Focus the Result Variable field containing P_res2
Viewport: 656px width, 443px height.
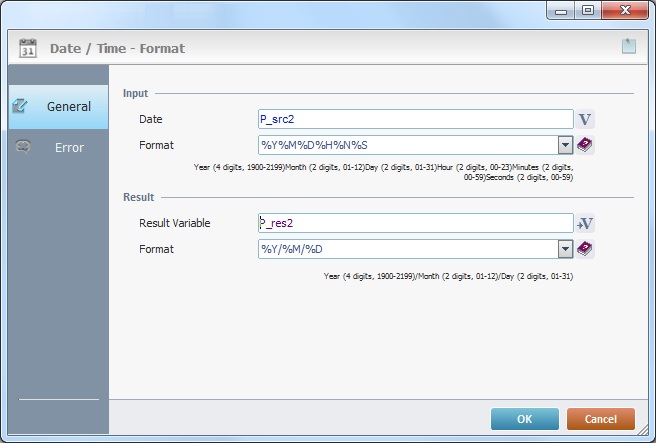point(414,224)
